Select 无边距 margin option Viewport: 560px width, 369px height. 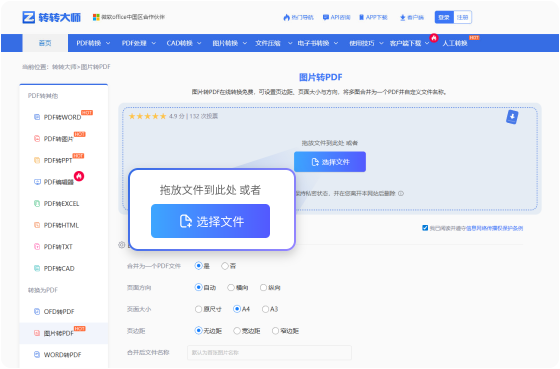pos(199,330)
